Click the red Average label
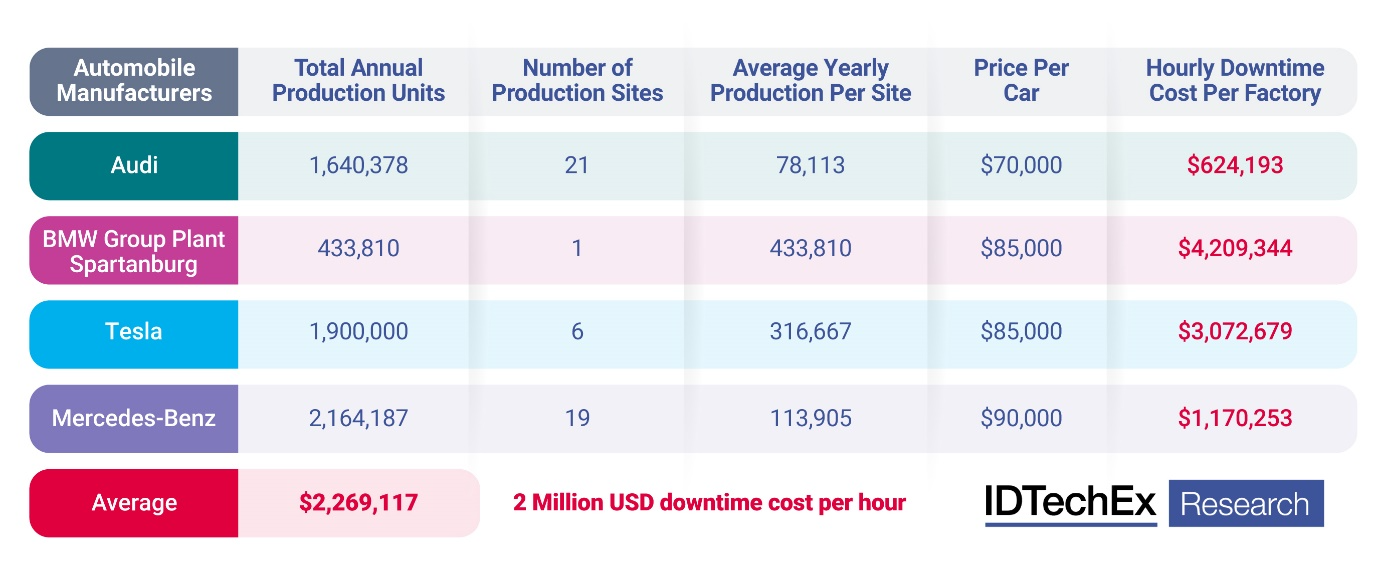Image resolution: width=1379 pixels, height=565 pixels. pos(134,503)
